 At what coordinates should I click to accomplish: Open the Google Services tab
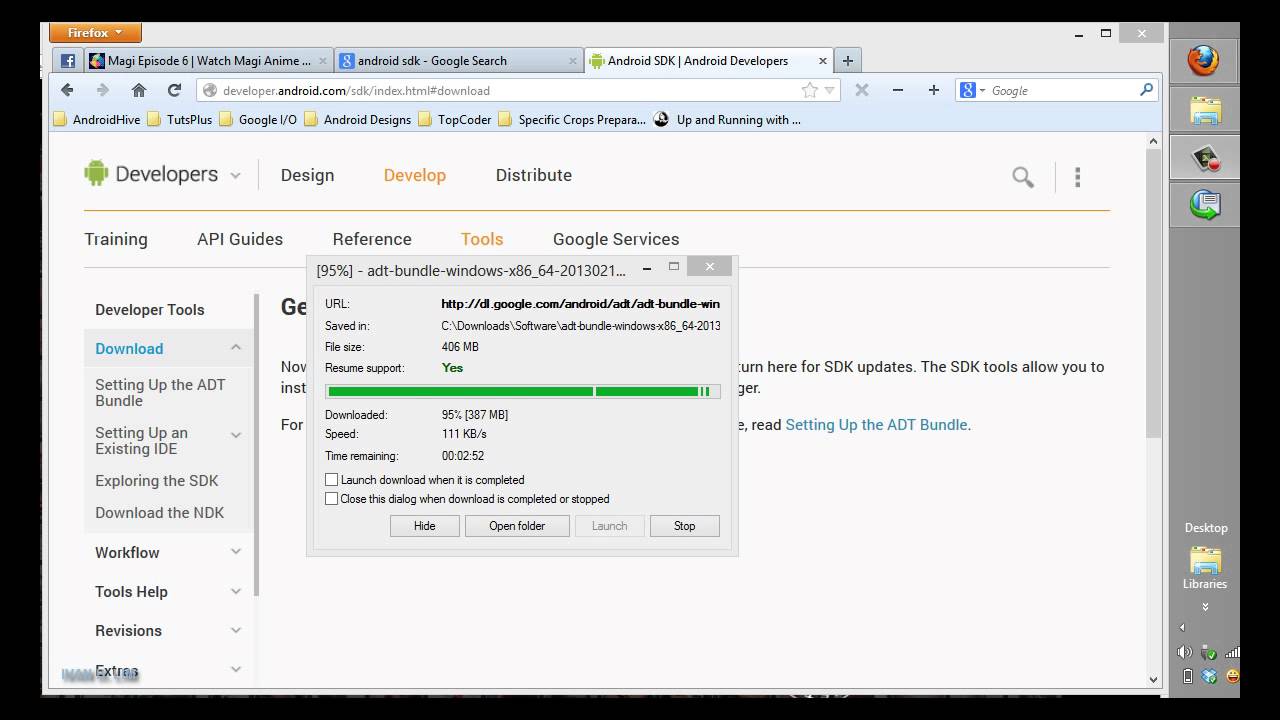(616, 239)
